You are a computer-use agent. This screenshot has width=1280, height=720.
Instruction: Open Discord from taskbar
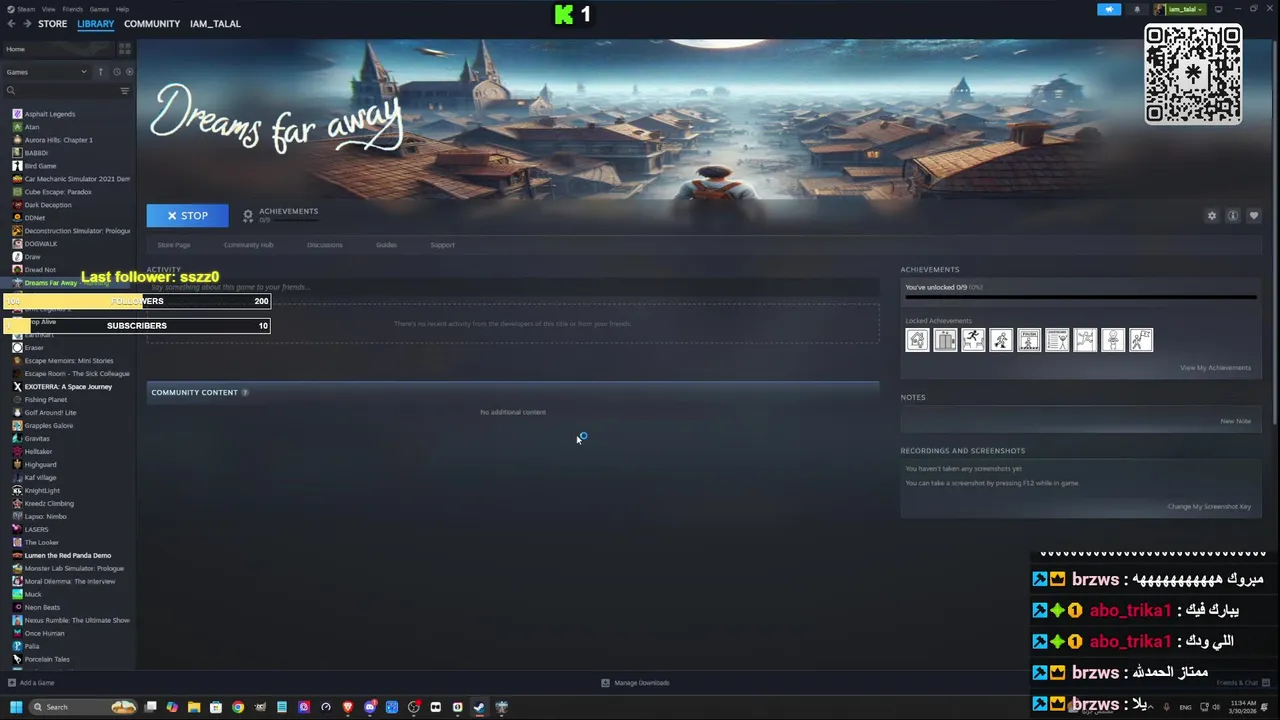[x=370, y=707]
